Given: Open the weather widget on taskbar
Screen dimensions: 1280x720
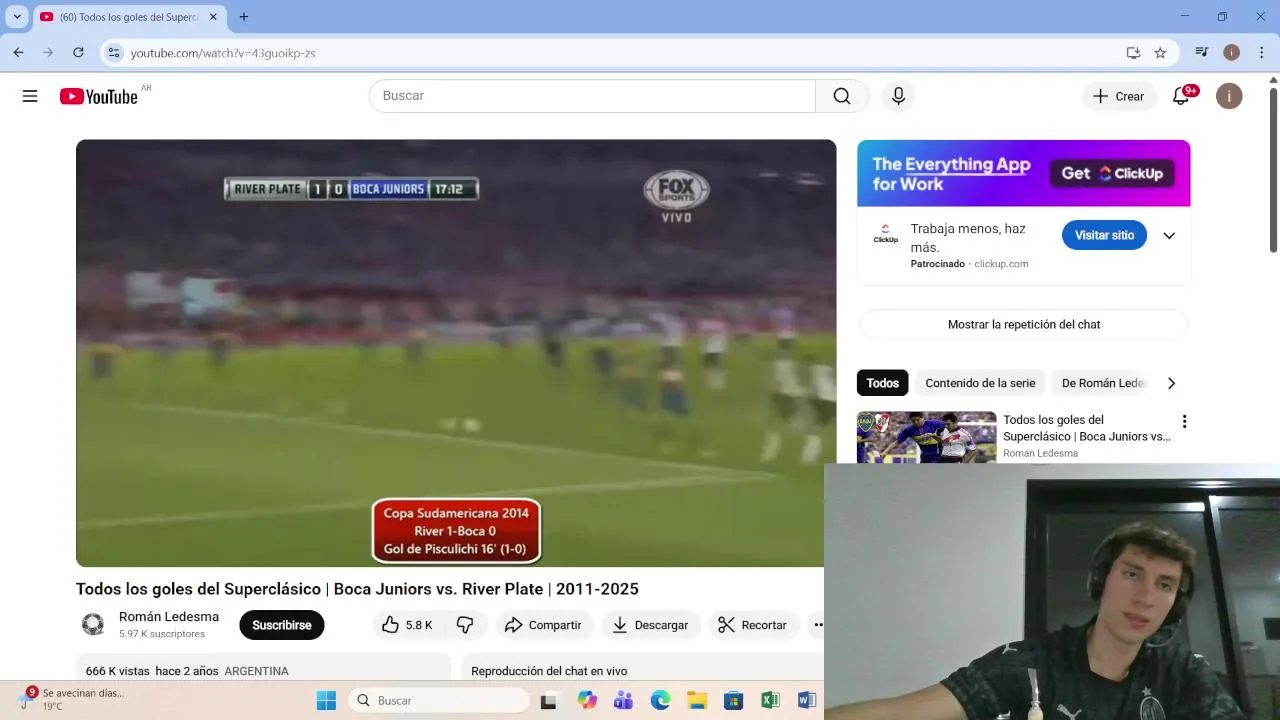Looking at the screenshot, I should click(x=72, y=699).
